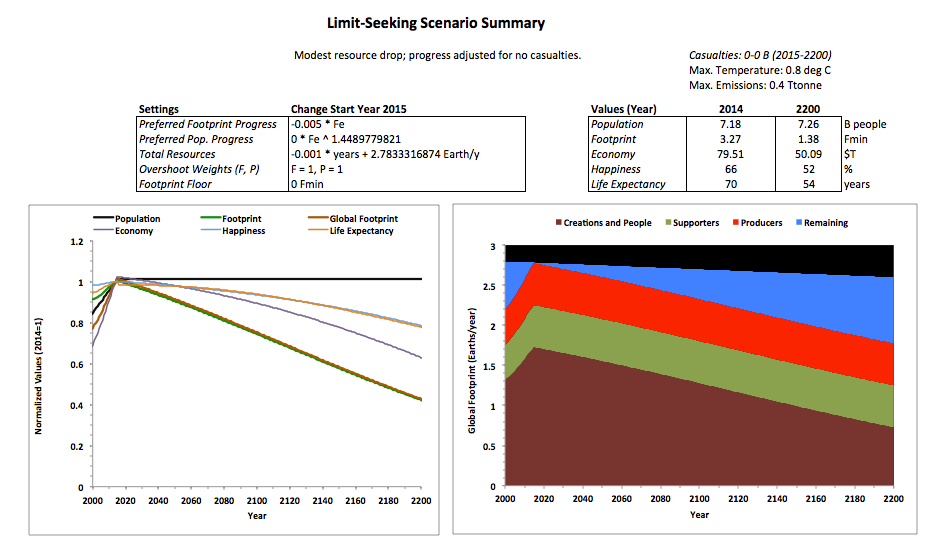The width and height of the screenshot is (952, 550).
Task: Click the red Producers legend swatch
Action: click(741, 223)
